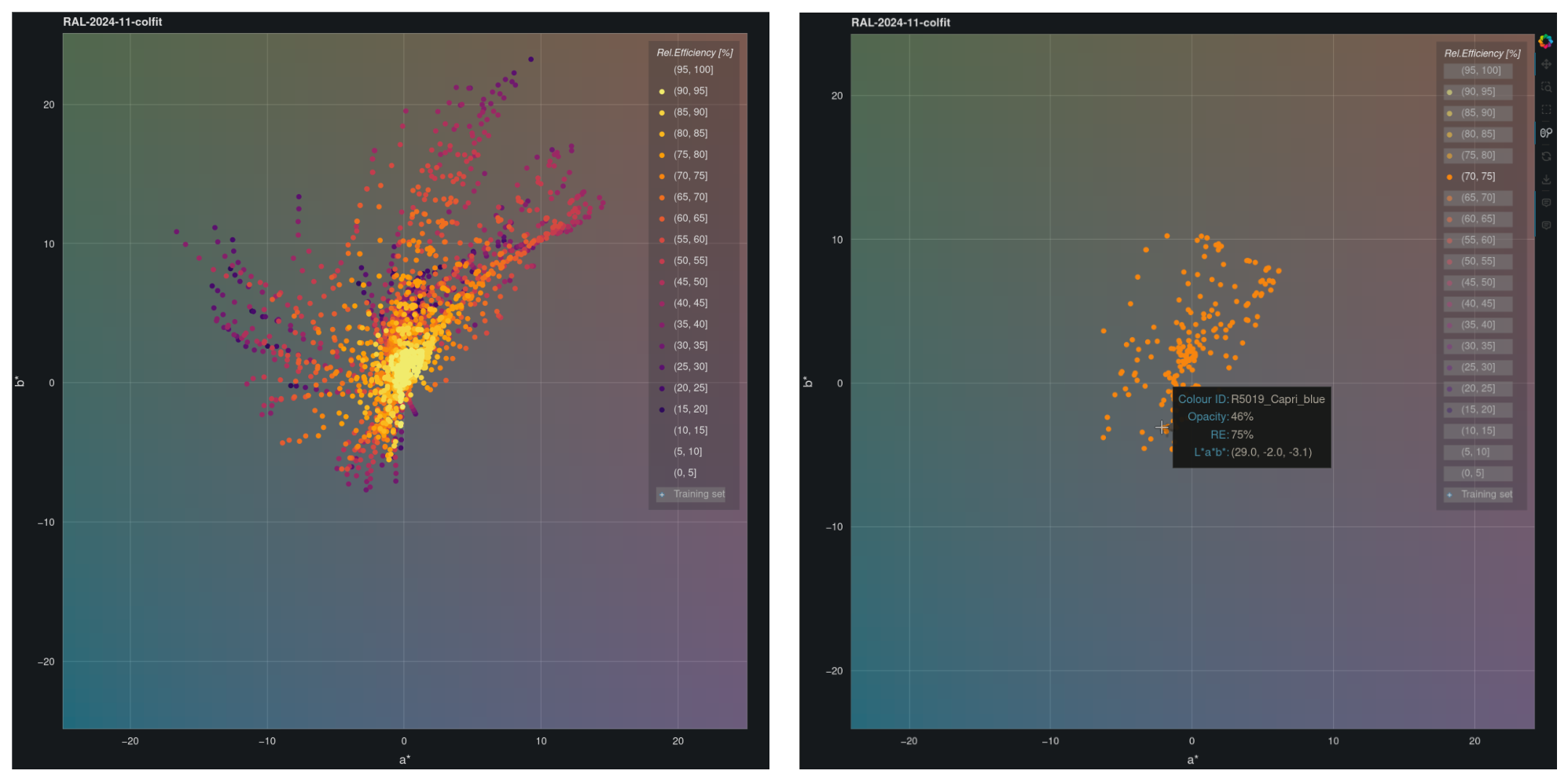Viewport: 1568px width, 778px height.
Task: Select the Pan tool in right plot toolbar
Action: (x=1546, y=64)
